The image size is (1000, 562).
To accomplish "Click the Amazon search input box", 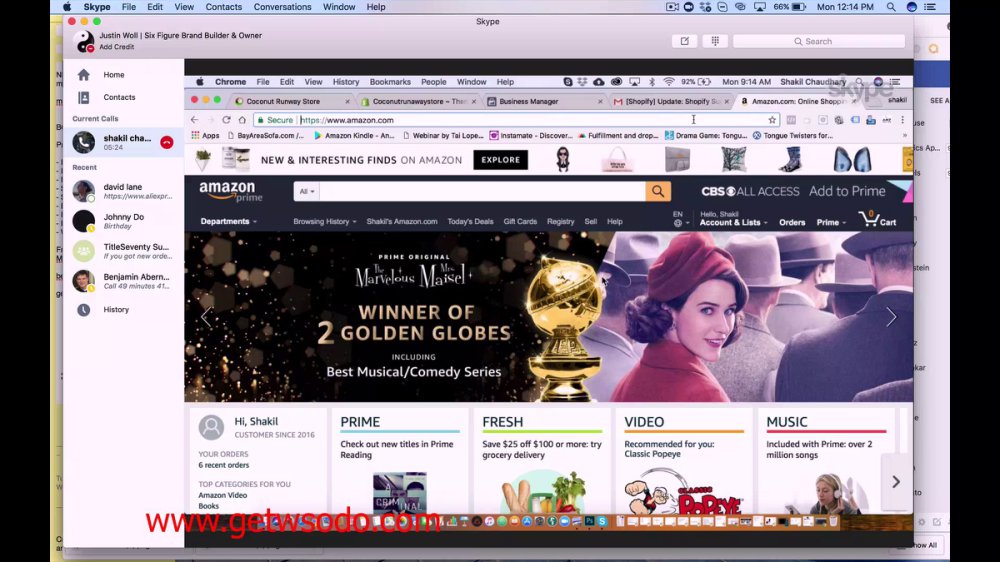I will pyautogui.click(x=482, y=191).
